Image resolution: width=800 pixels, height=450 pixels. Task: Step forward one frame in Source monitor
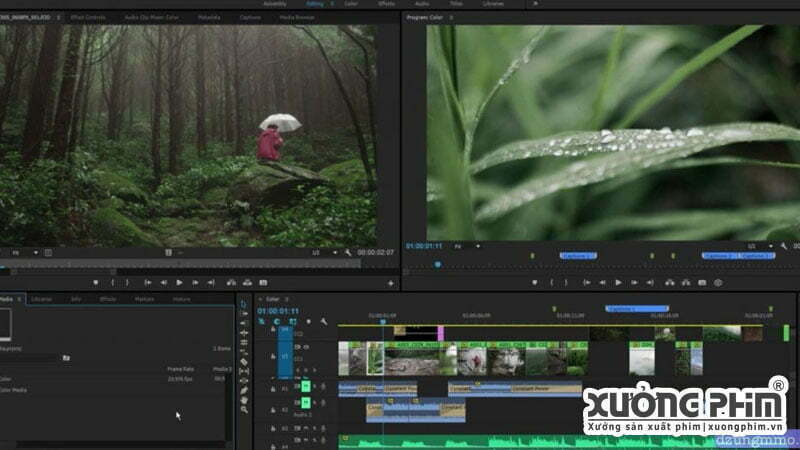pyautogui.click(x=195, y=283)
